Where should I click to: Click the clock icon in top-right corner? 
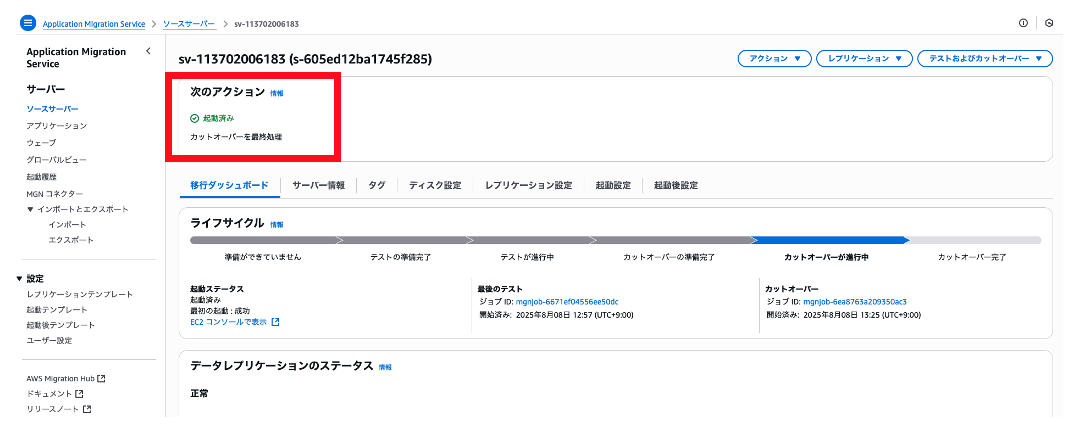pos(1049,23)
